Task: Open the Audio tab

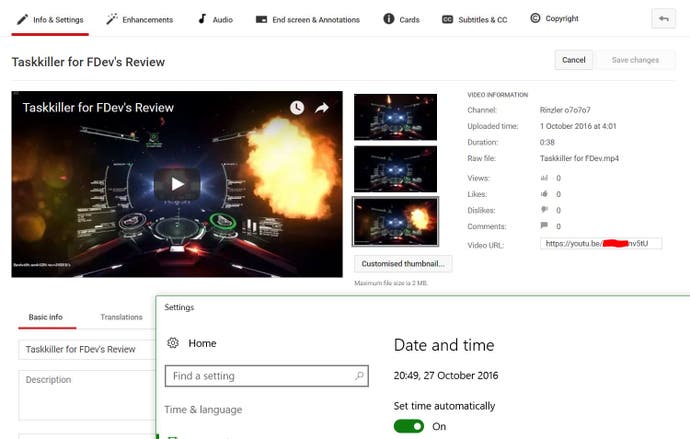Action: point(215,19)
